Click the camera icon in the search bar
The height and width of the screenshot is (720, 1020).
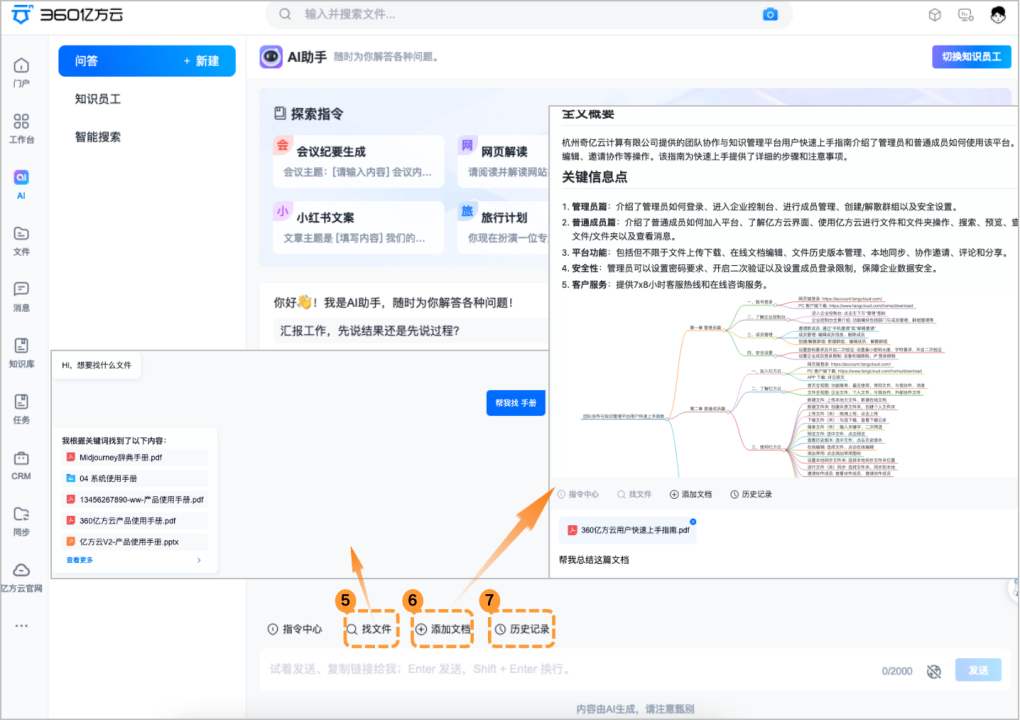[770, 14]
